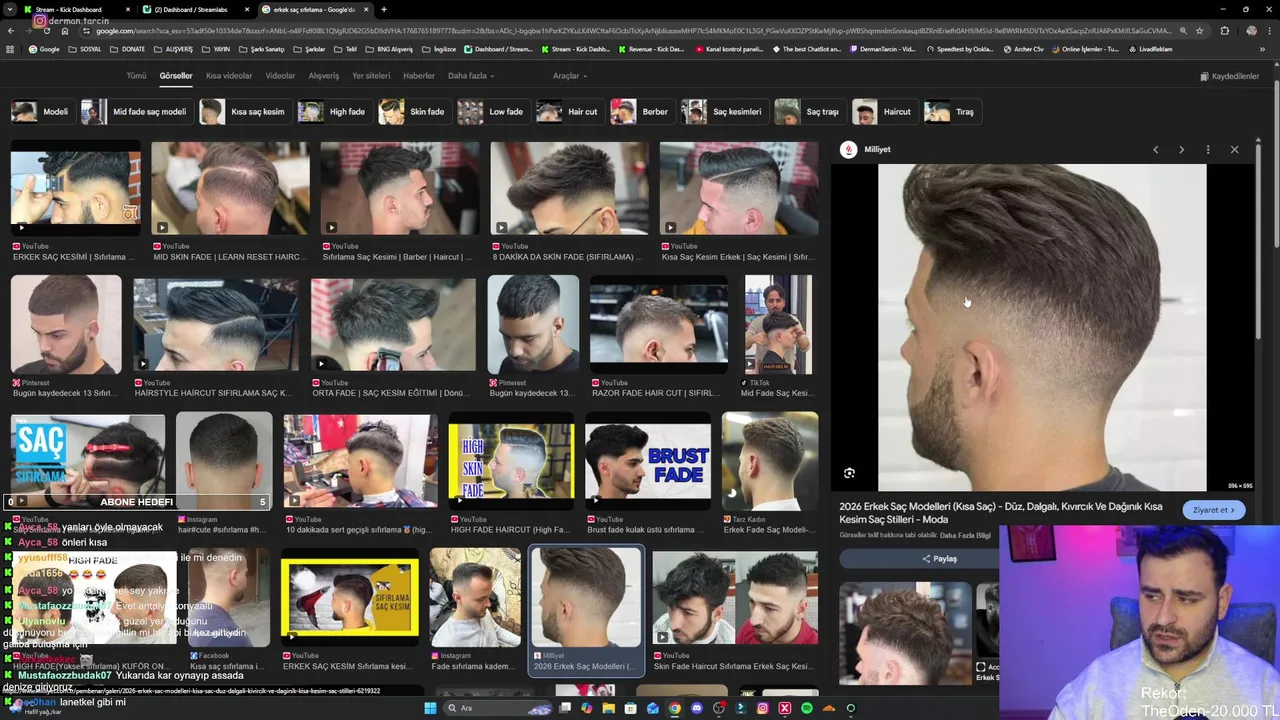Open 8 DAKİKA DA SKİN FADE thumbnail
Screen dimensions: 1280x720
click(569, 188)
